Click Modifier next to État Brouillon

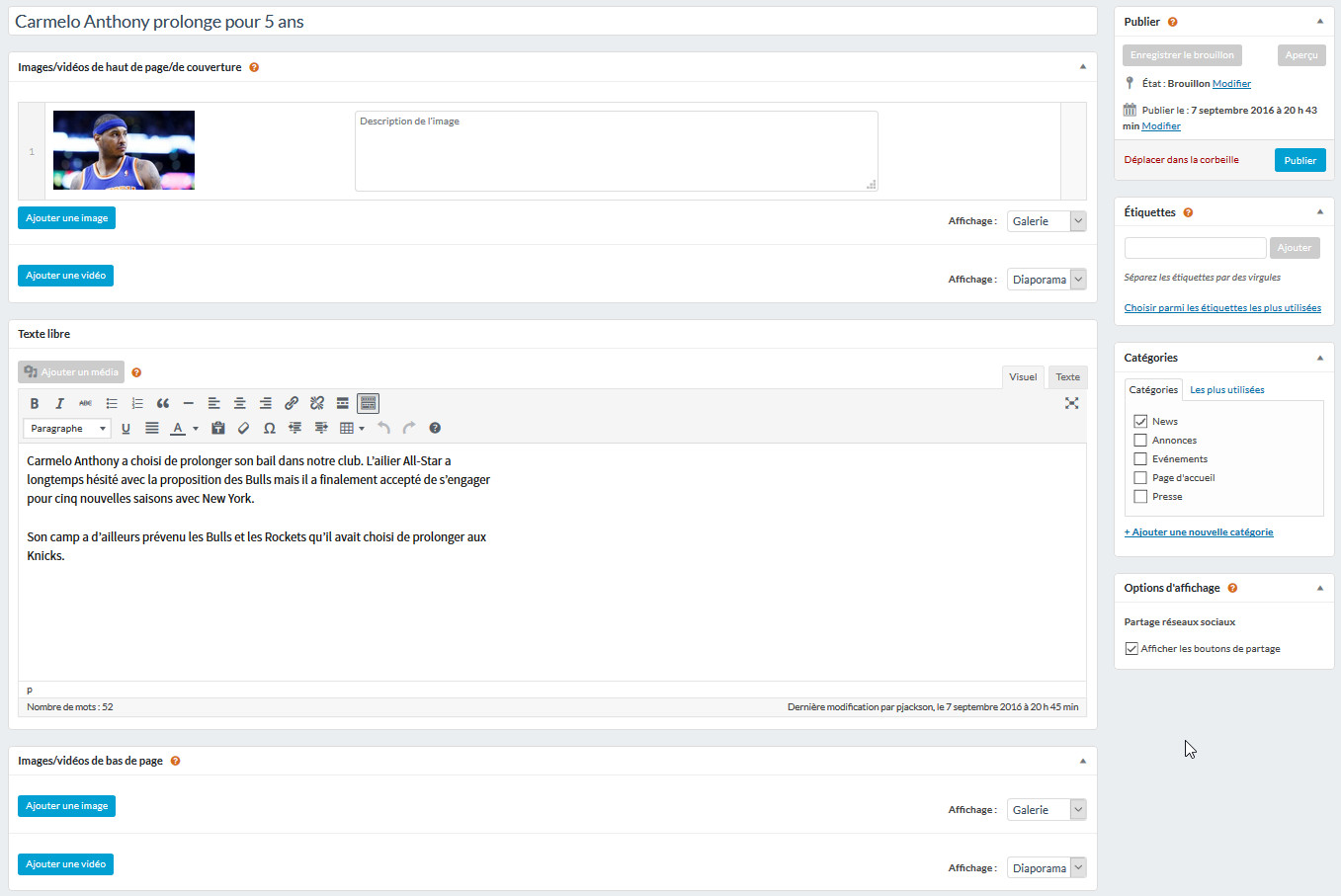point(1231,83)
